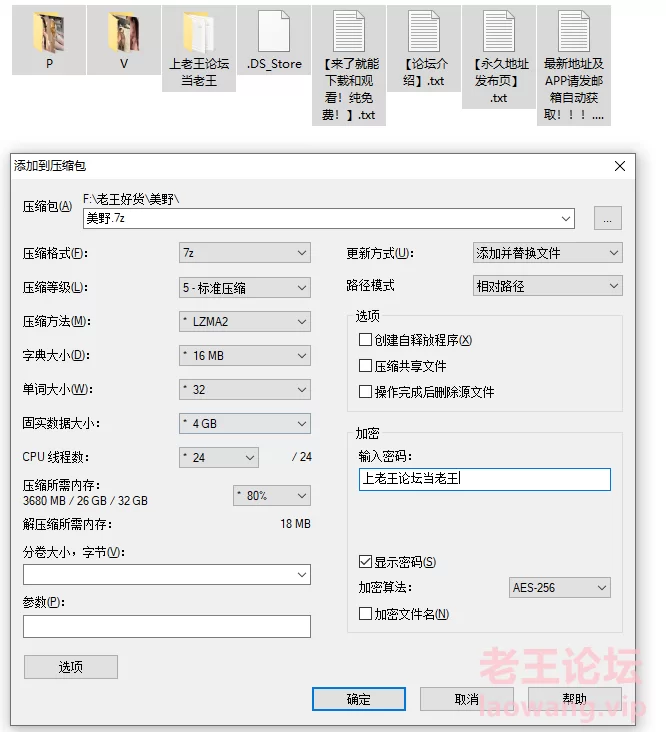Click the 取消 button
Screen dimensions: 666x732
[x=466, y=699]
